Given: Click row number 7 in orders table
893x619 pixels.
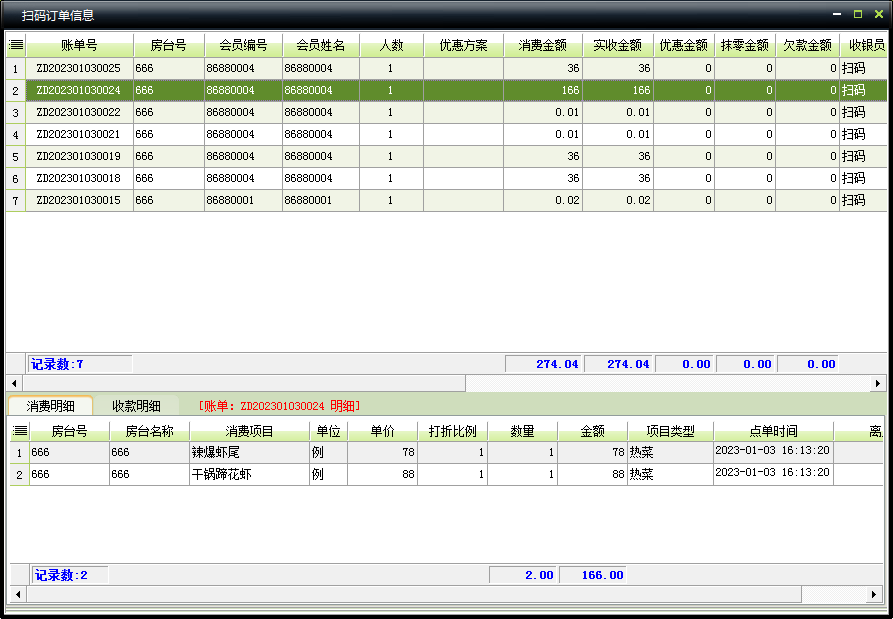Looking at the screenshot, I should 15,200.
